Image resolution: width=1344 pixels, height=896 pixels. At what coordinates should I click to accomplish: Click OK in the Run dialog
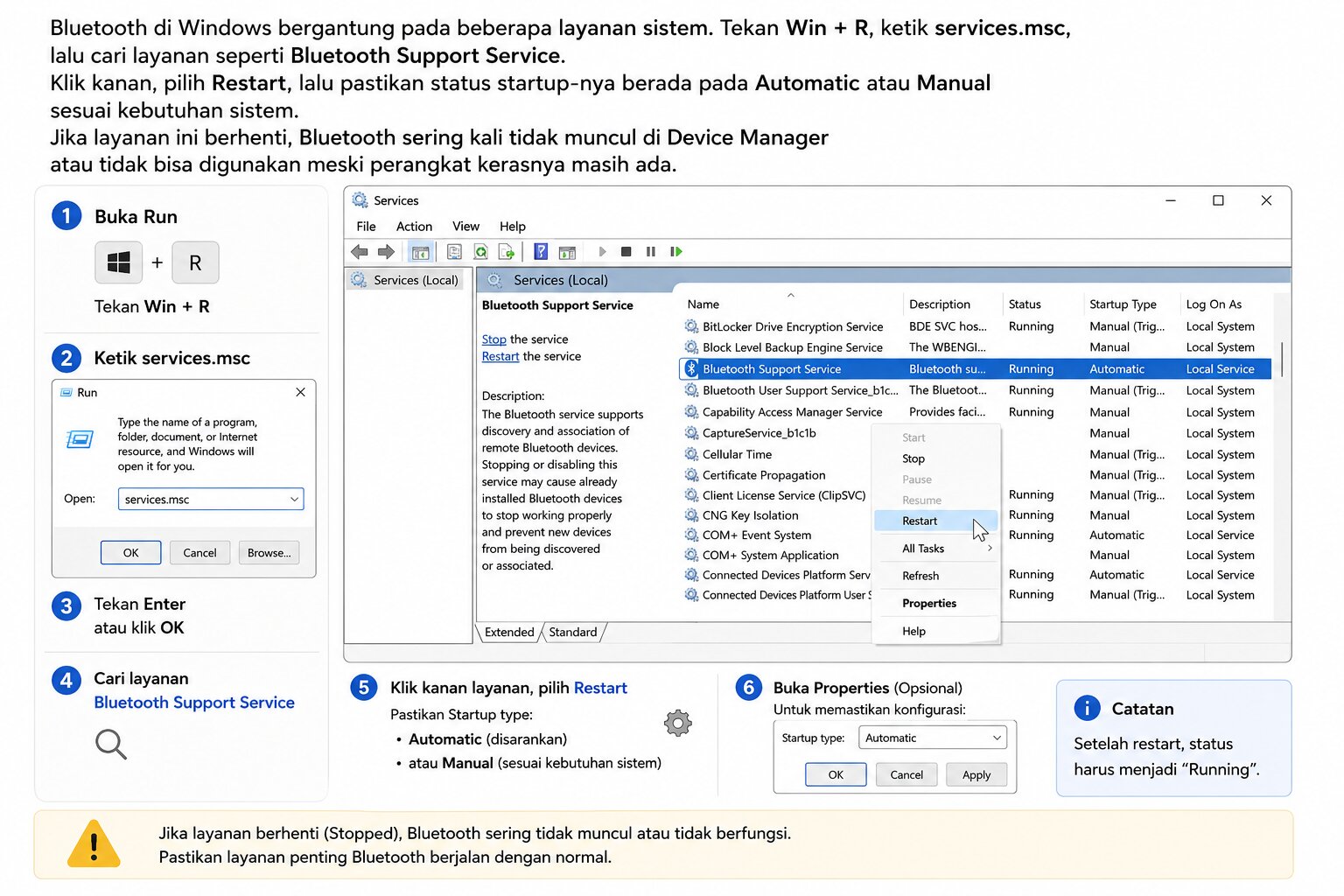pos(131,553)
